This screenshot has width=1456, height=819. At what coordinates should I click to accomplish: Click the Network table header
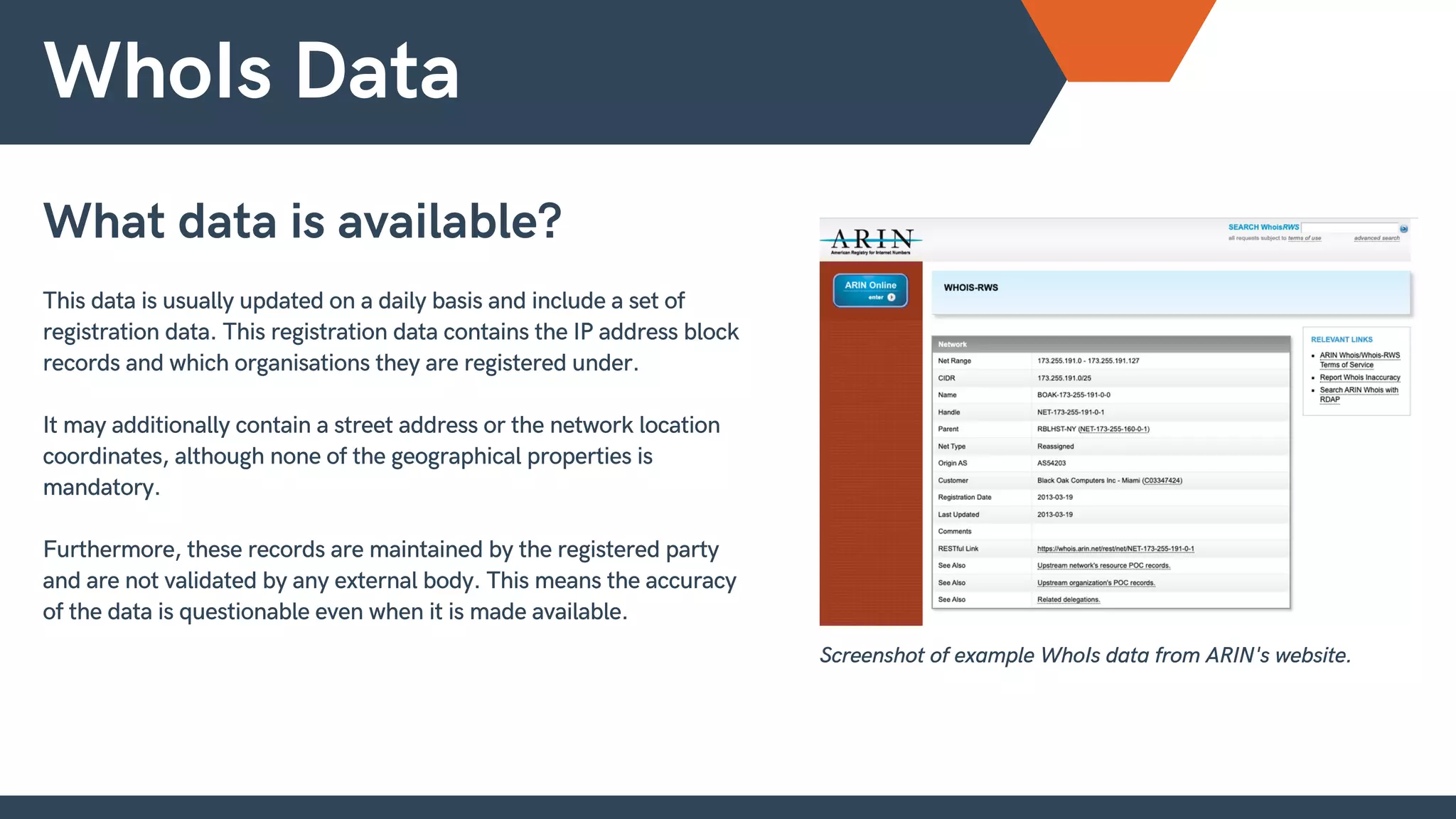click(x=1110, y=344)
